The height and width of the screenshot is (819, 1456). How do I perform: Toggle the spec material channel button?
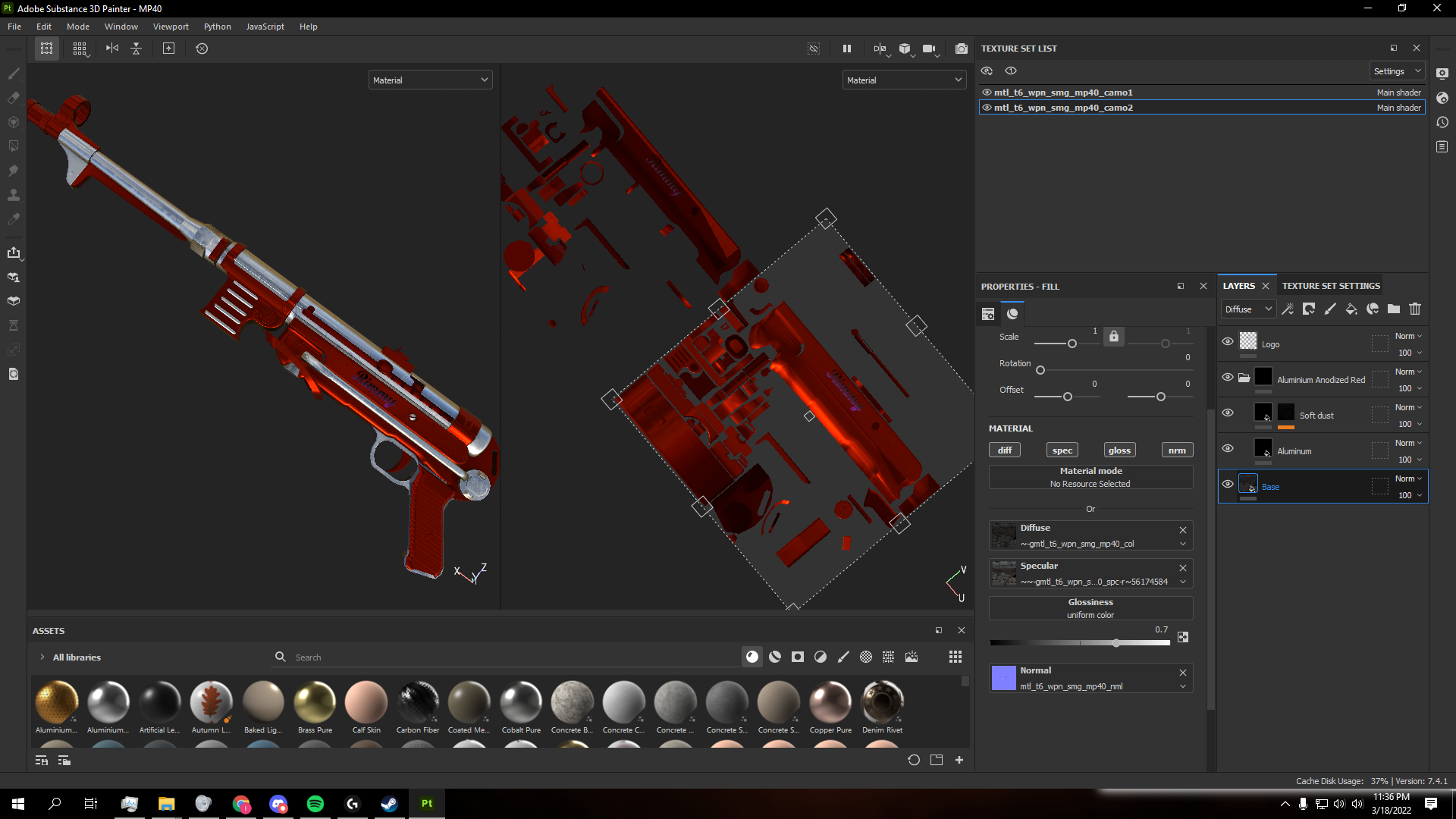point(1062,450)
